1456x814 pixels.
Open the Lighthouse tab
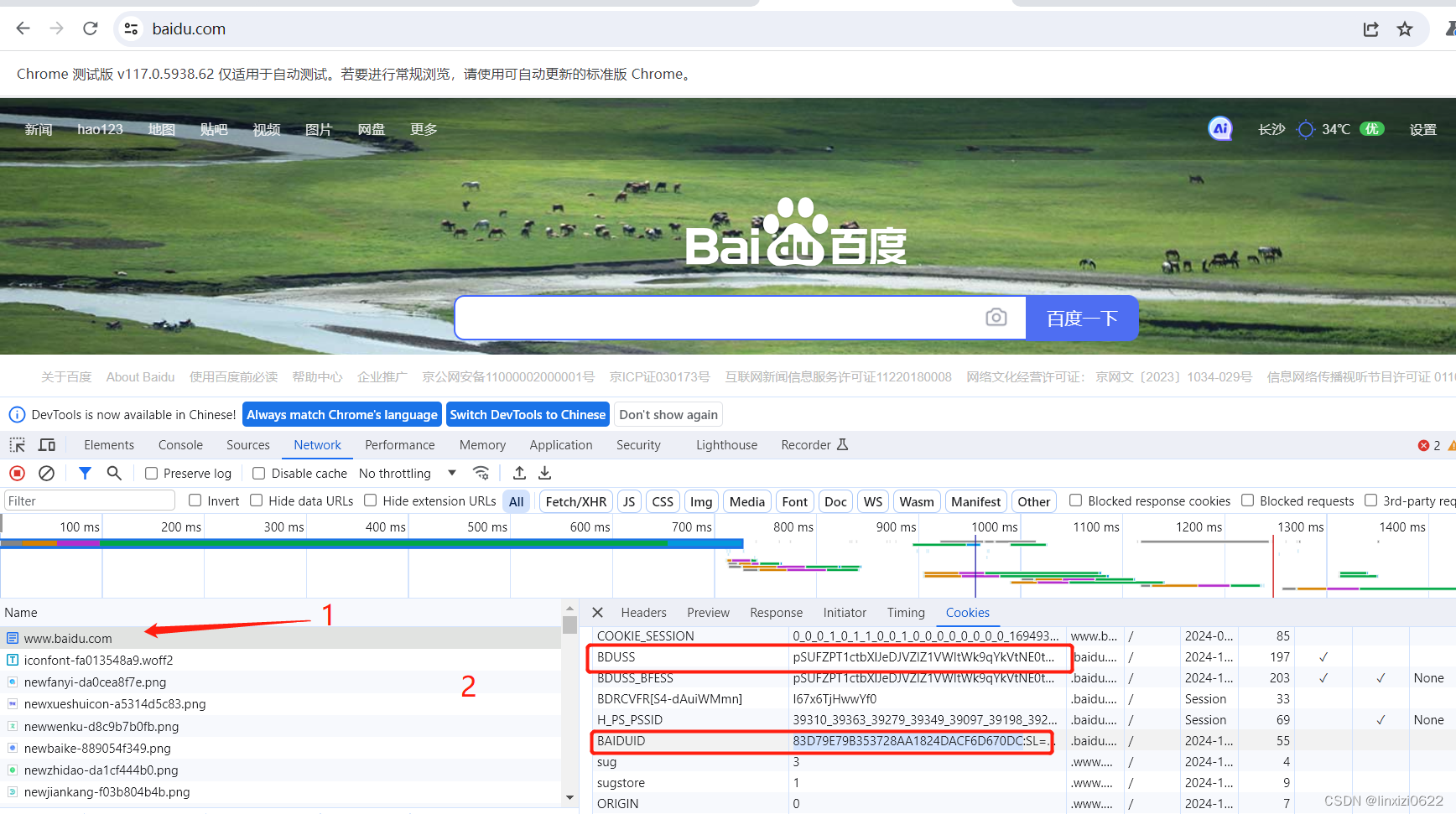coord(726,445)
